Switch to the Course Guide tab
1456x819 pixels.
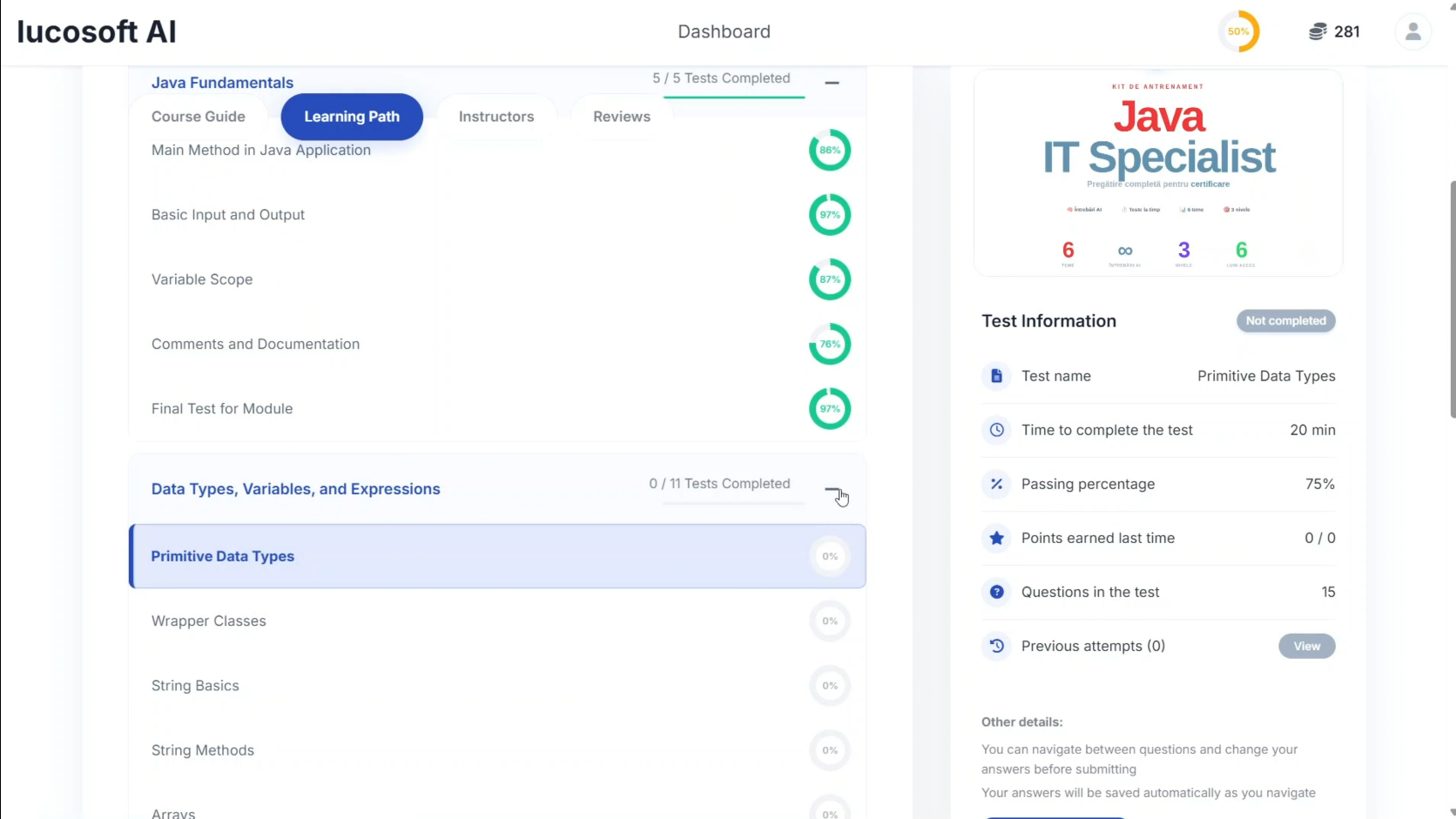tap(199, 117)
